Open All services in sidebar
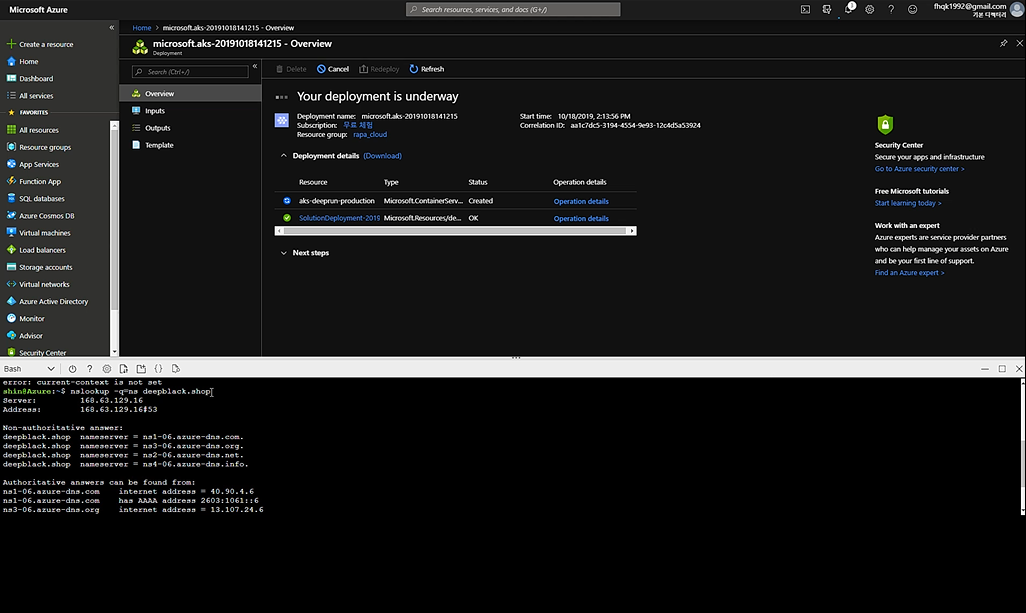Image resolution: width=1026 pixels, height=613 pixels. [x=30, y=96]
